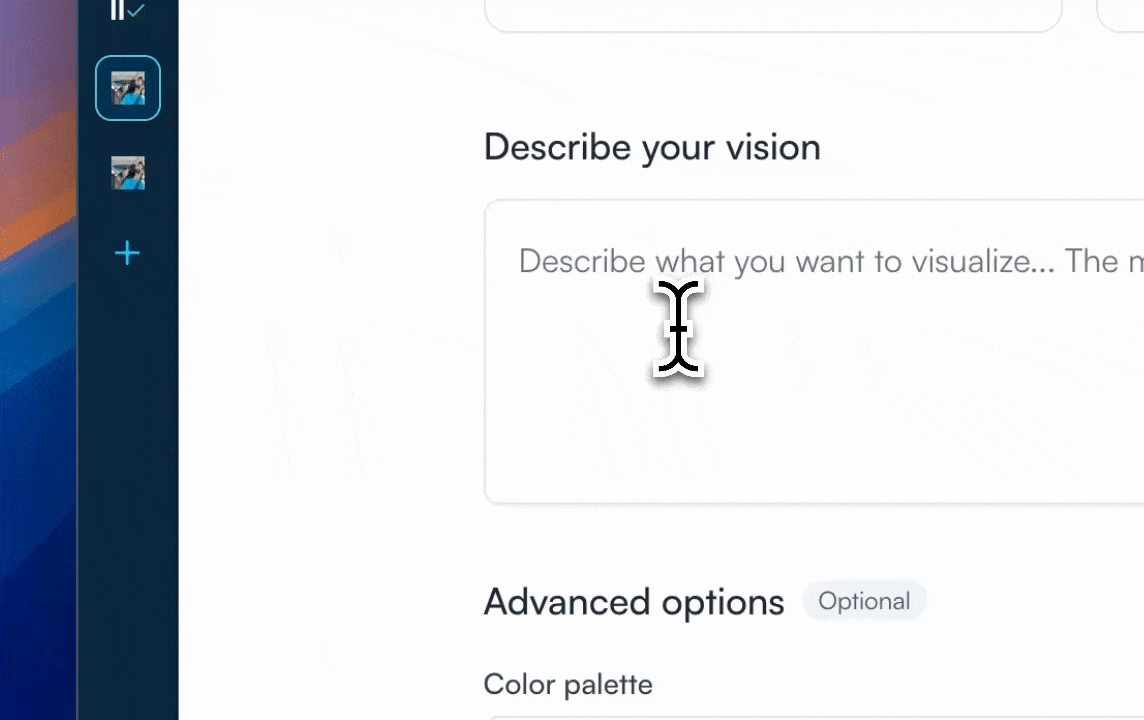Click the partially visible box at top right

coord(1122,14)
